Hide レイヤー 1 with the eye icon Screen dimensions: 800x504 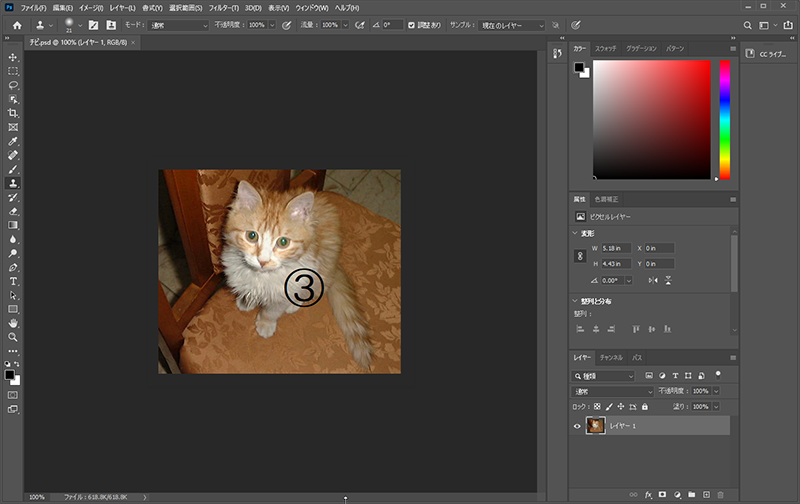click(x=577, y=426)
